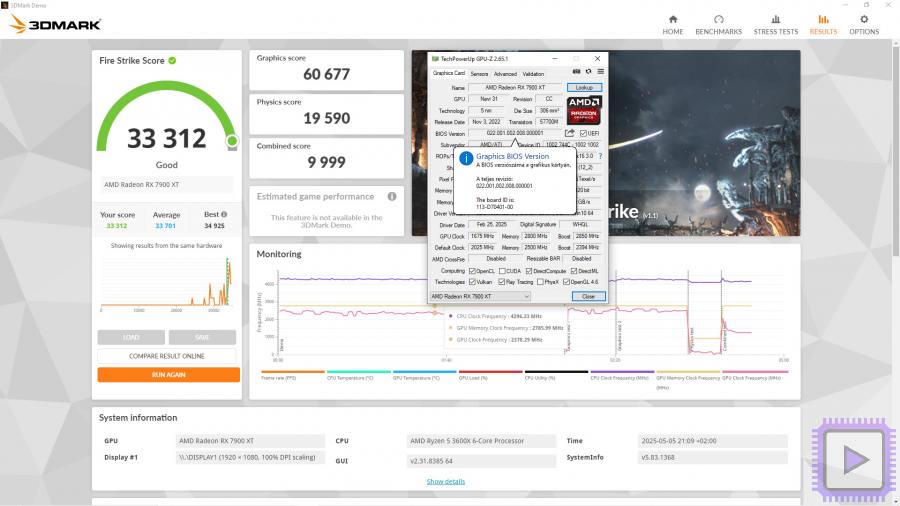Click the purple play button overlay
This screenshot has width=900, height=506.
click(x=854, y=460)
